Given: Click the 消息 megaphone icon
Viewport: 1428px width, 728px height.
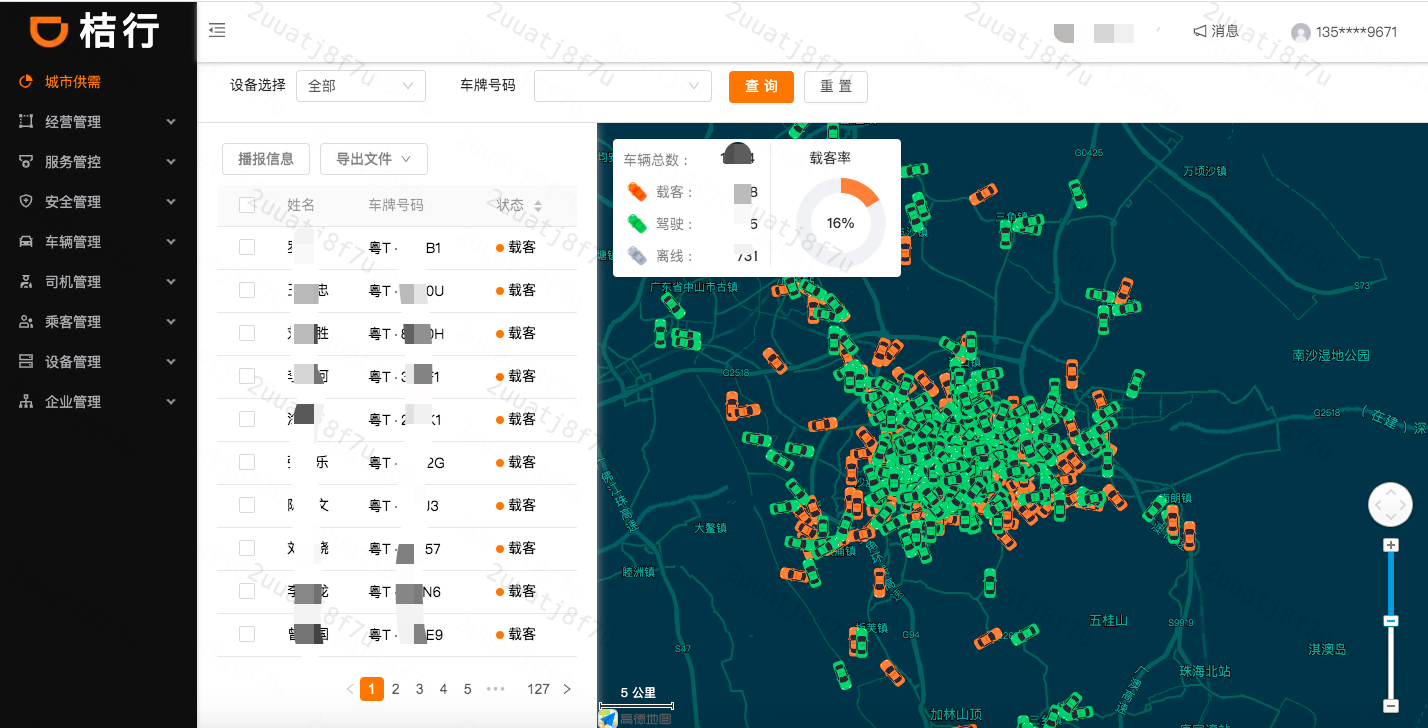Looking at the screenshot, I should pos(1199,32).
